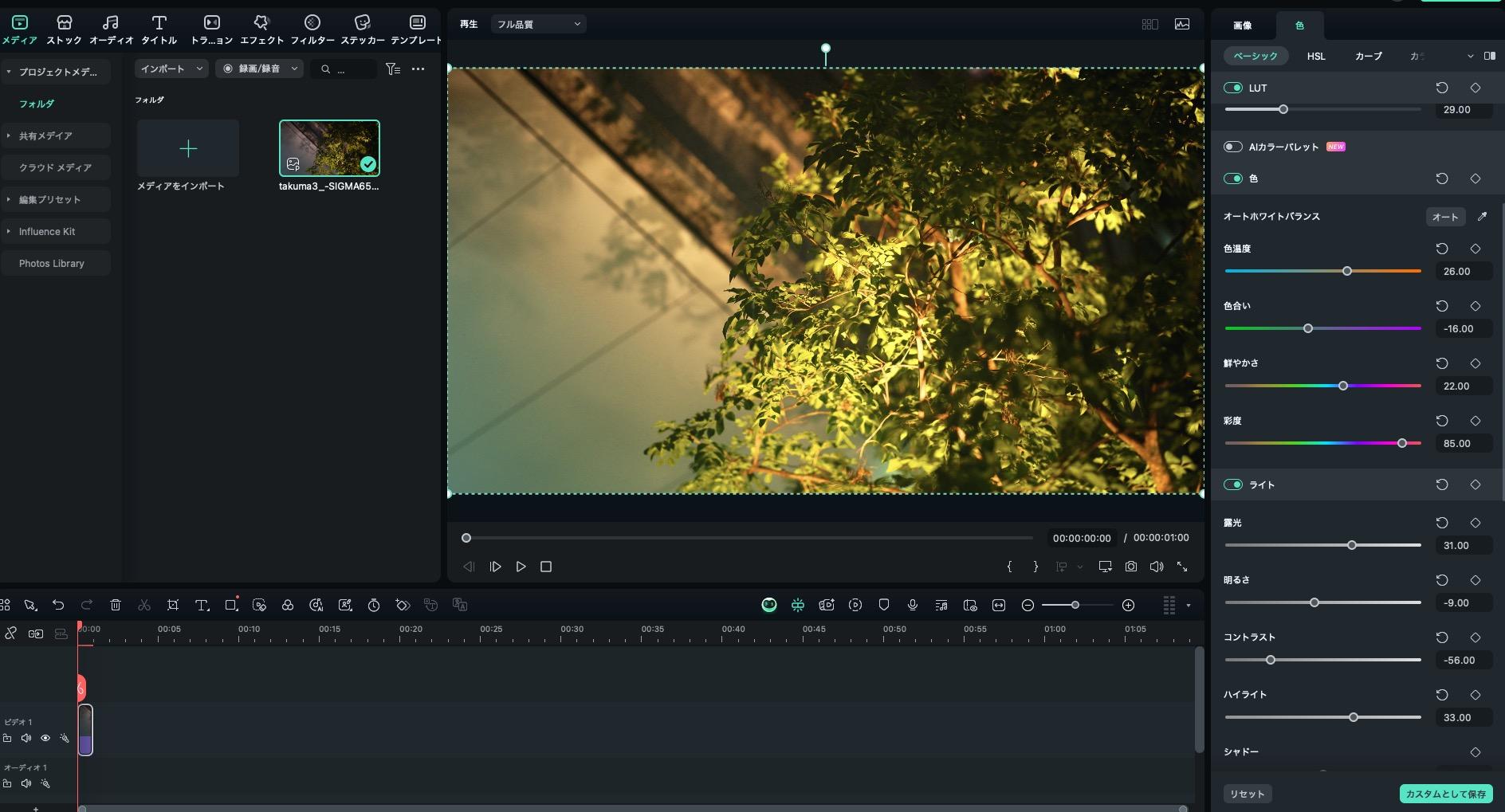Open more color tabs chevron

1470,56
